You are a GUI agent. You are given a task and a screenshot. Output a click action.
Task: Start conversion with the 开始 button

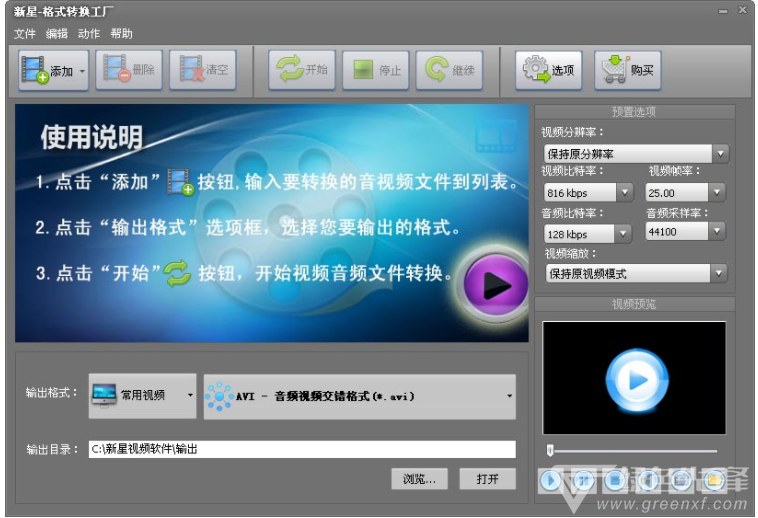pos(302,71)
